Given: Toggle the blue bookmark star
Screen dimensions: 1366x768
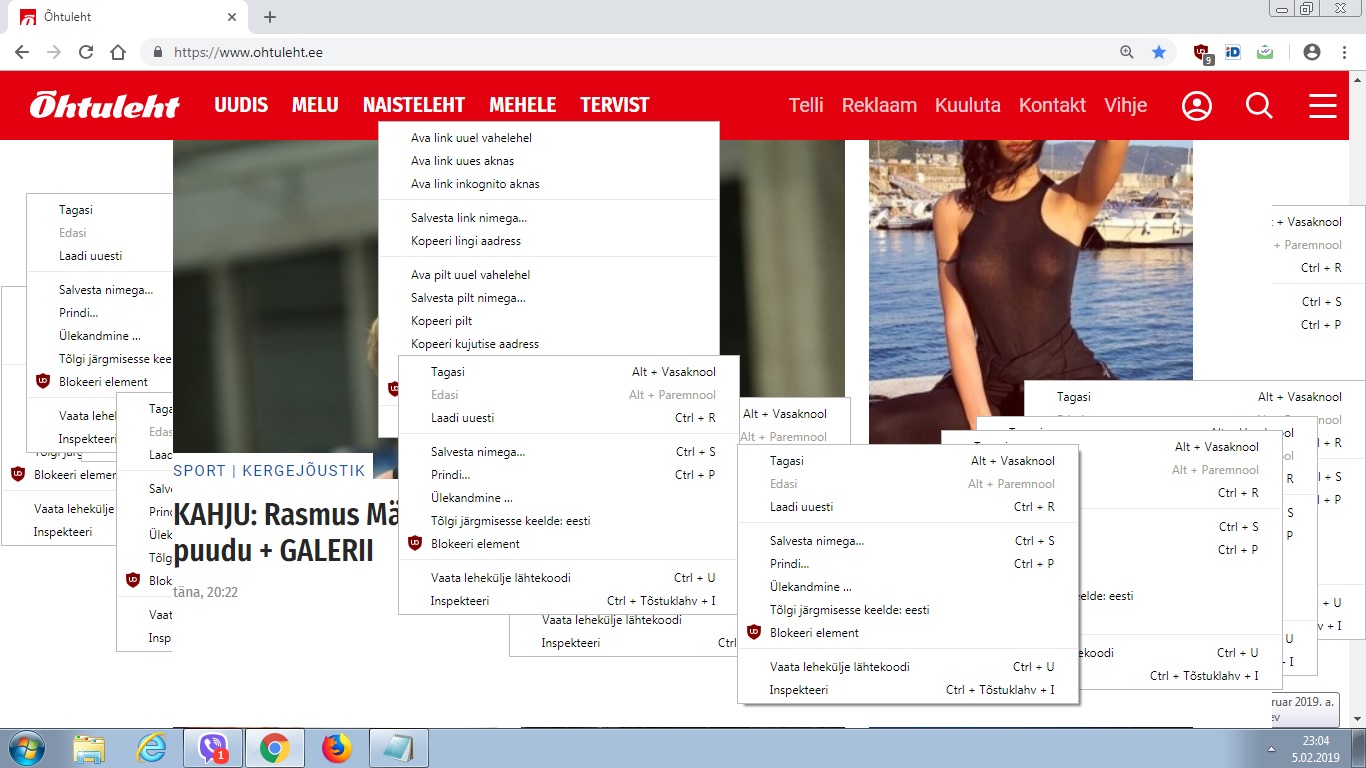Looking at the screenshot, I should 1159,52.
